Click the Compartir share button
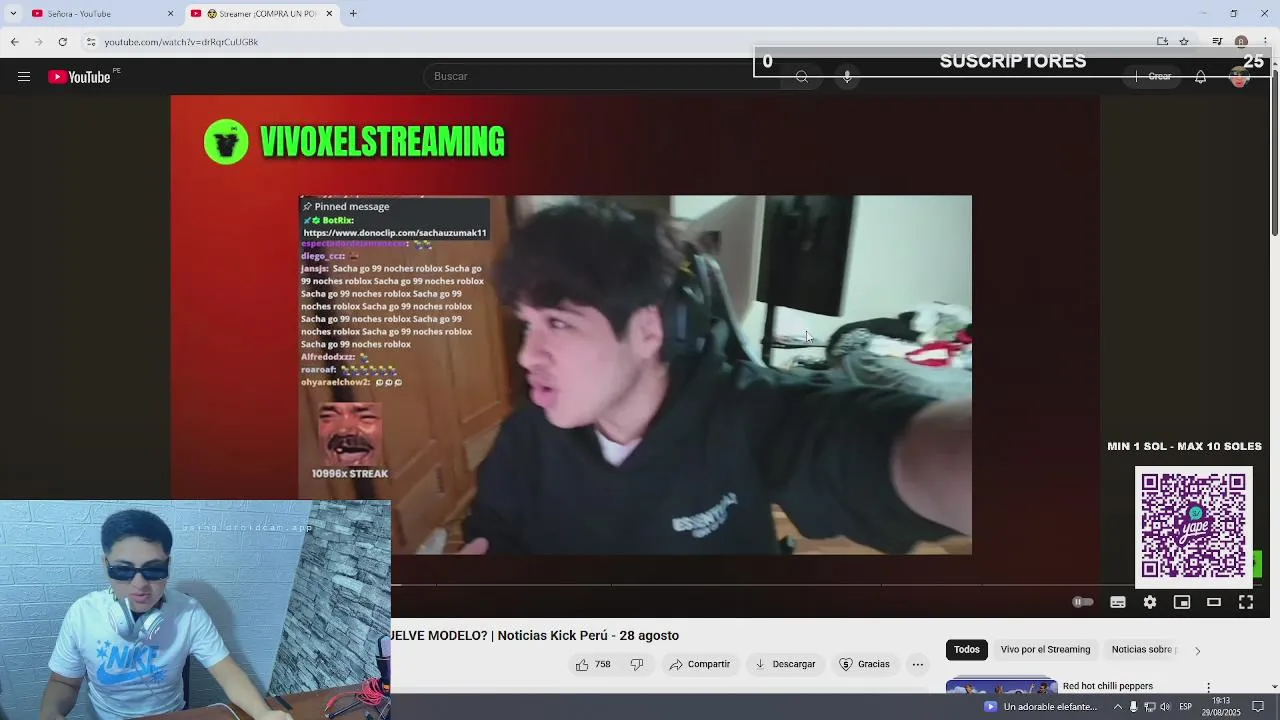This screenshot has width=1280, height=720. 700,664
